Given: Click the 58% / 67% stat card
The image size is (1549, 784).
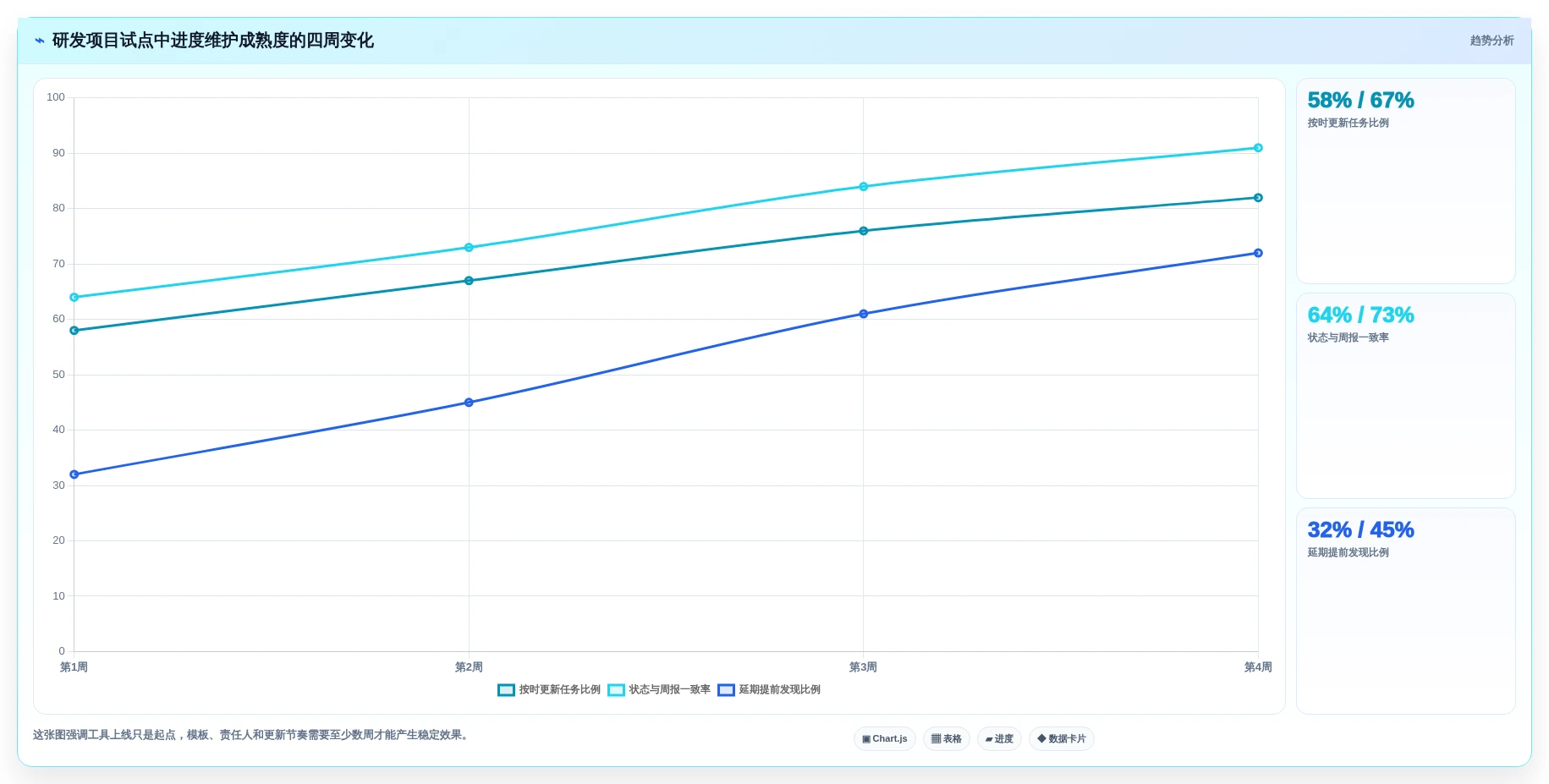Looking at the screenshot, I should (x=1405, y=181).
